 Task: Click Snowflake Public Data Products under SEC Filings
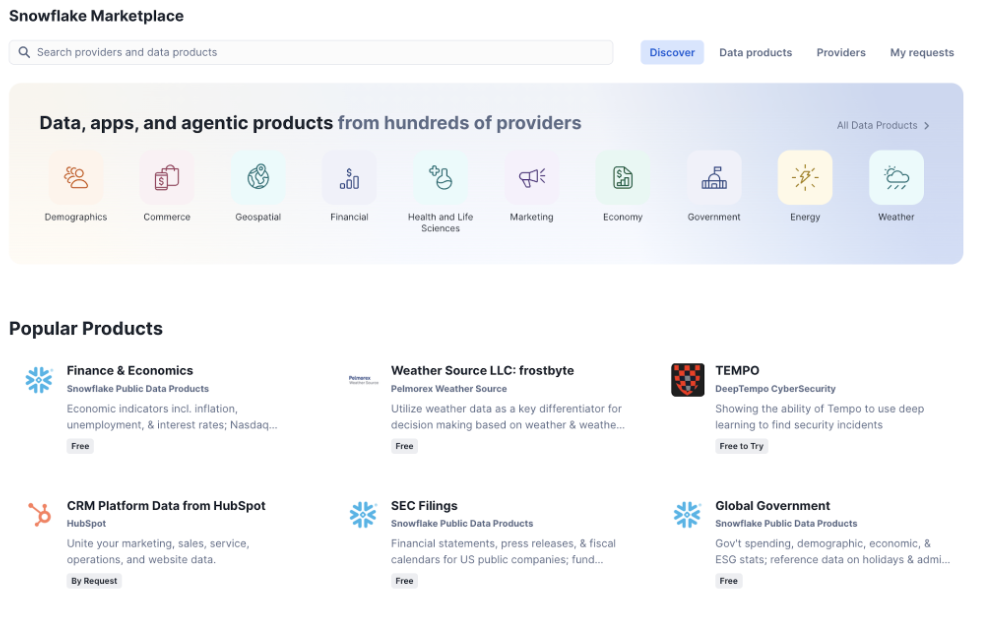pyautogui.click(x=462, y=523)
